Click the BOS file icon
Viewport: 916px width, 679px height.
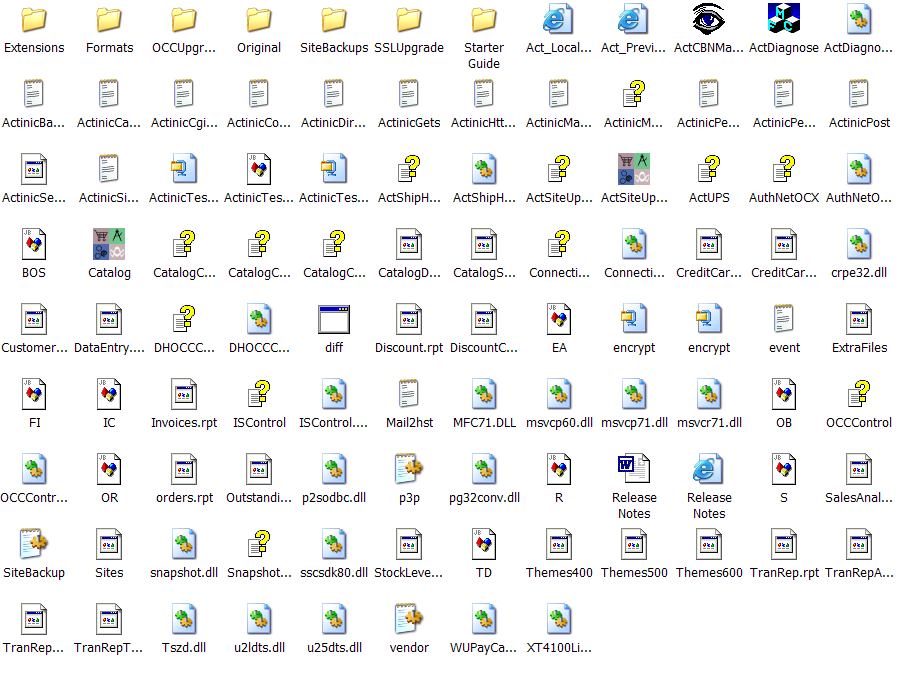coord(34,245)
